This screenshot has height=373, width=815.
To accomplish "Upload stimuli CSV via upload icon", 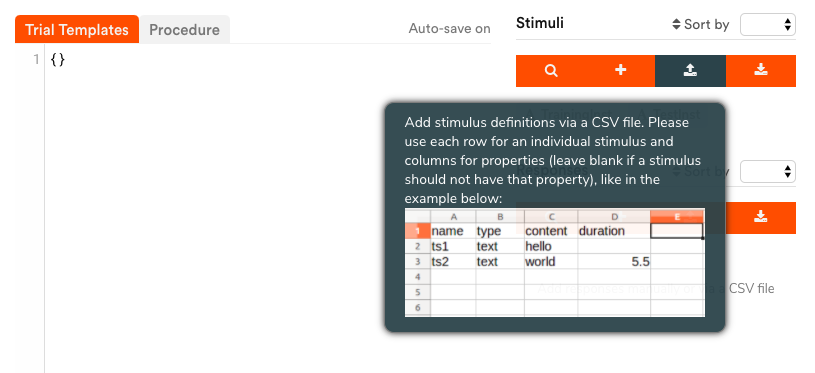I will (x=690, y=71).
